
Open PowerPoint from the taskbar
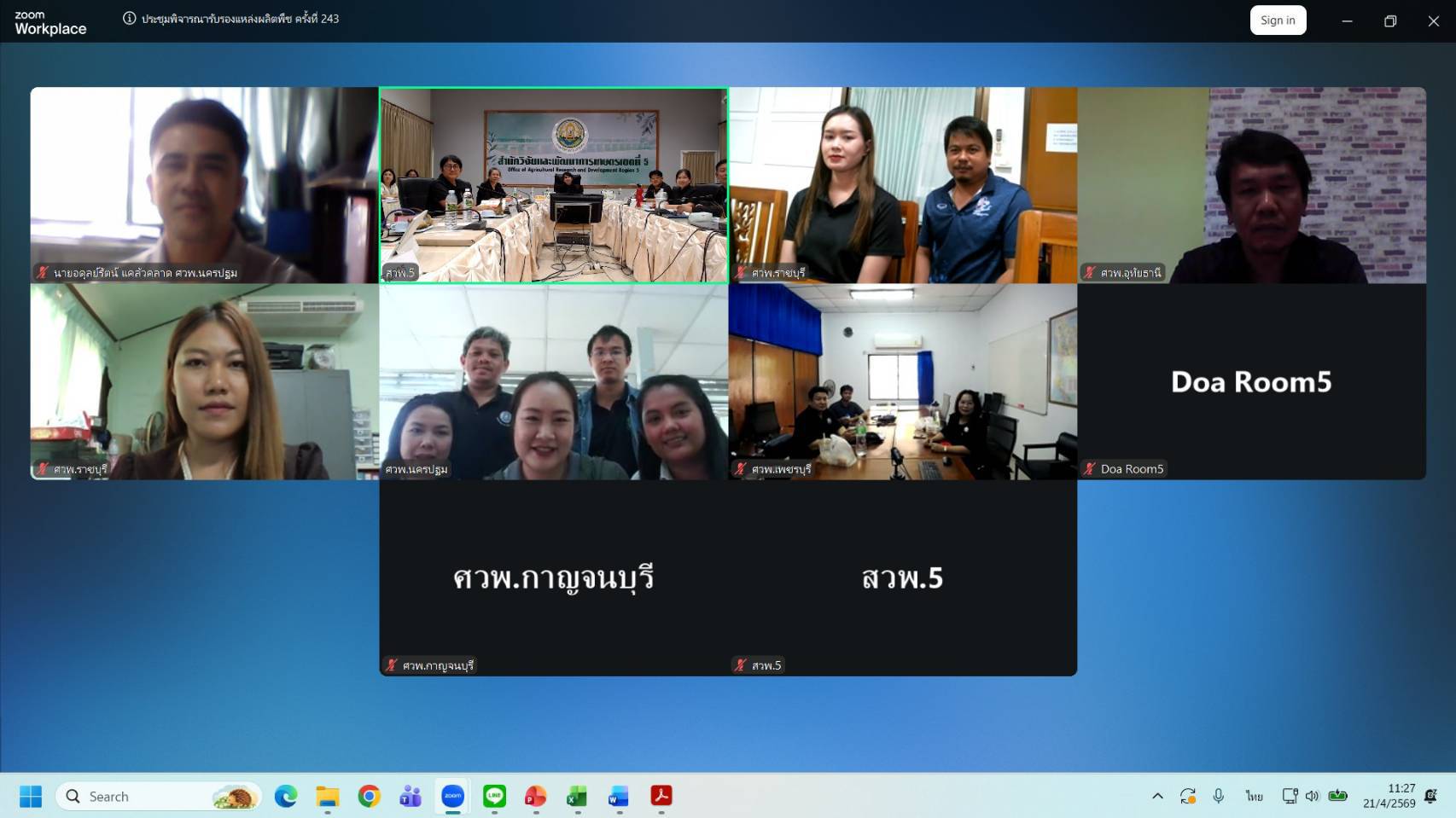click(x=535, y=796)
